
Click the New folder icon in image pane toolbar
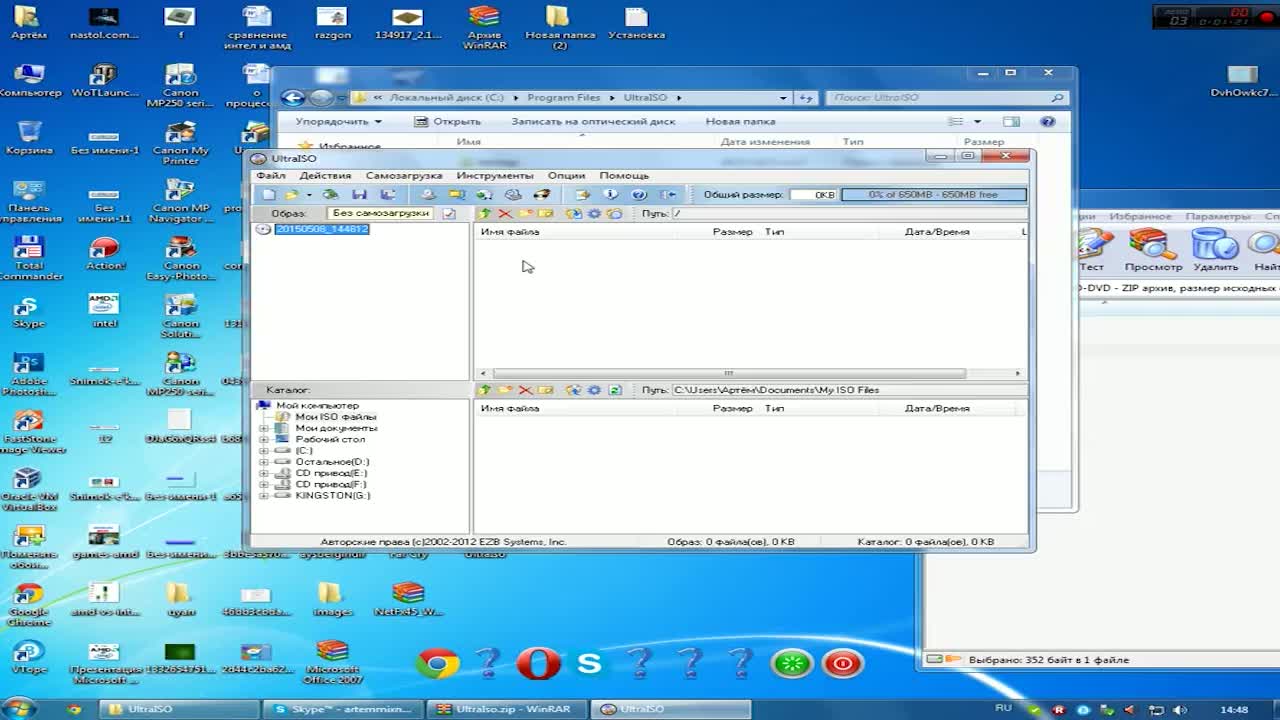click(525, 213)
